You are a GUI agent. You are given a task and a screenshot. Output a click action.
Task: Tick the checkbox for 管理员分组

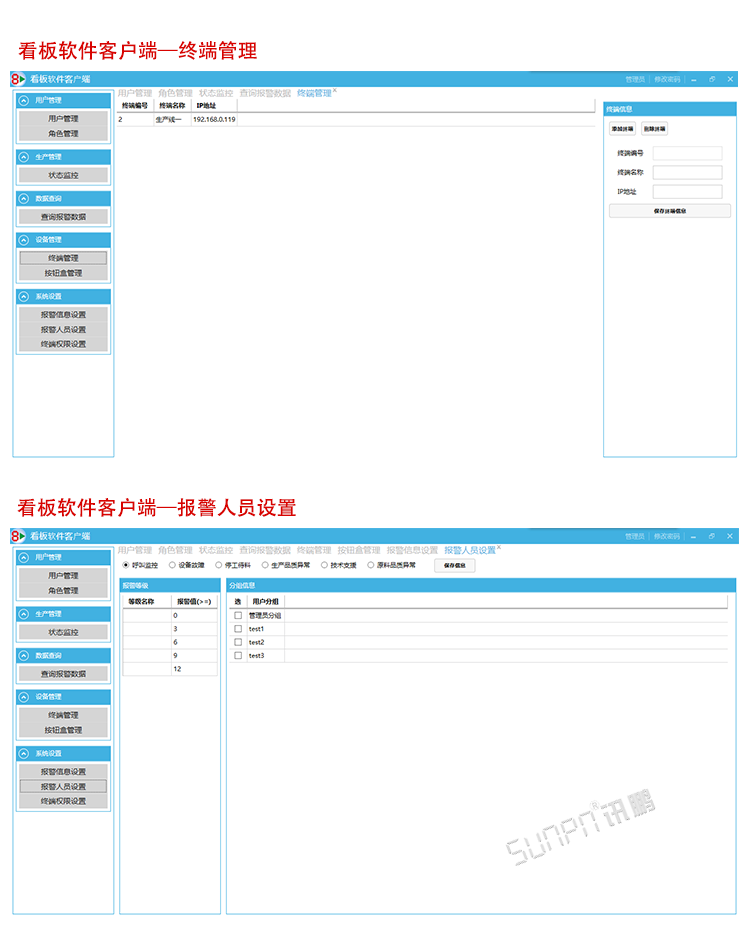coord(238,616)
